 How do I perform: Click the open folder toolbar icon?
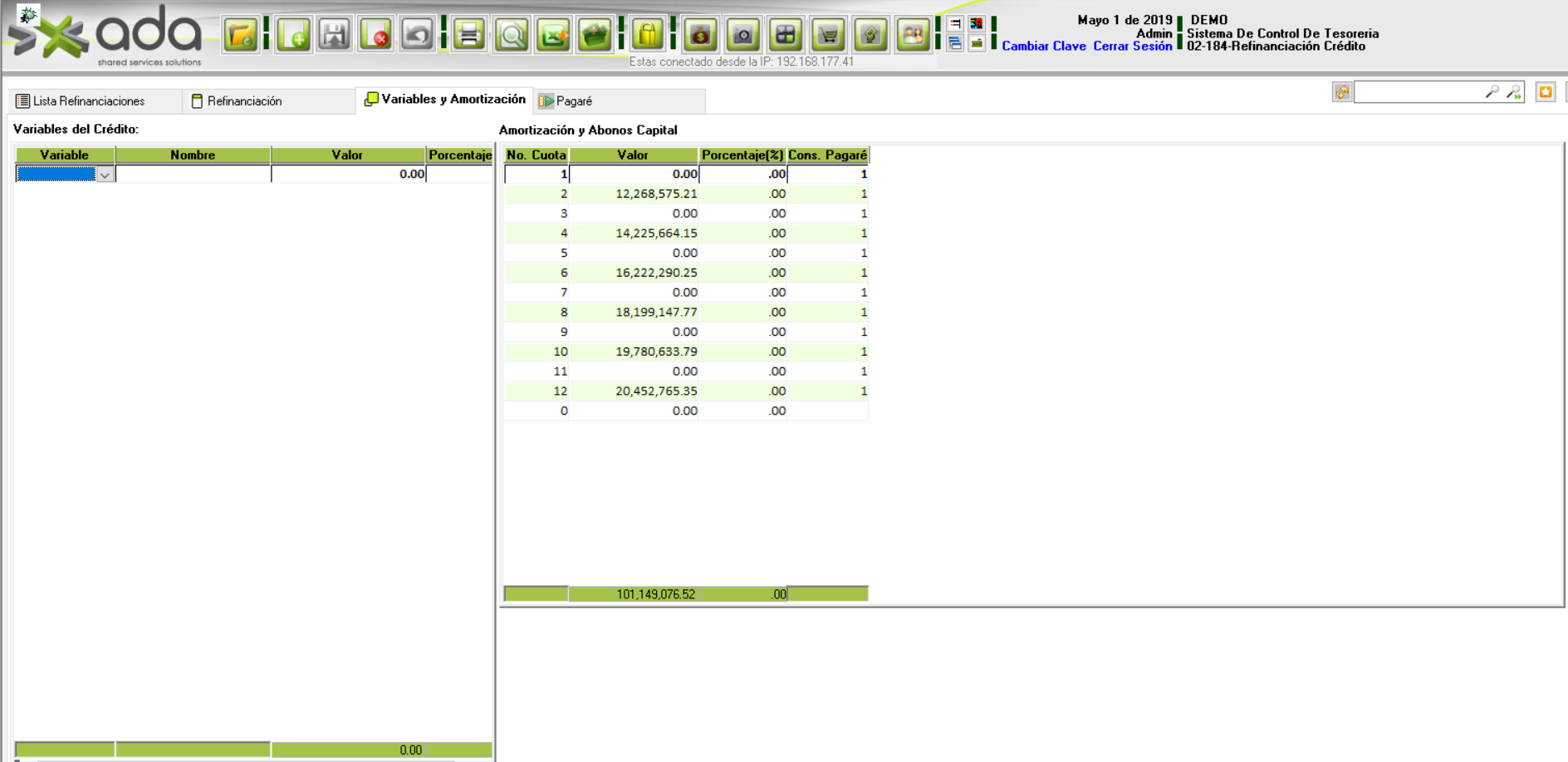pos(241,36)
